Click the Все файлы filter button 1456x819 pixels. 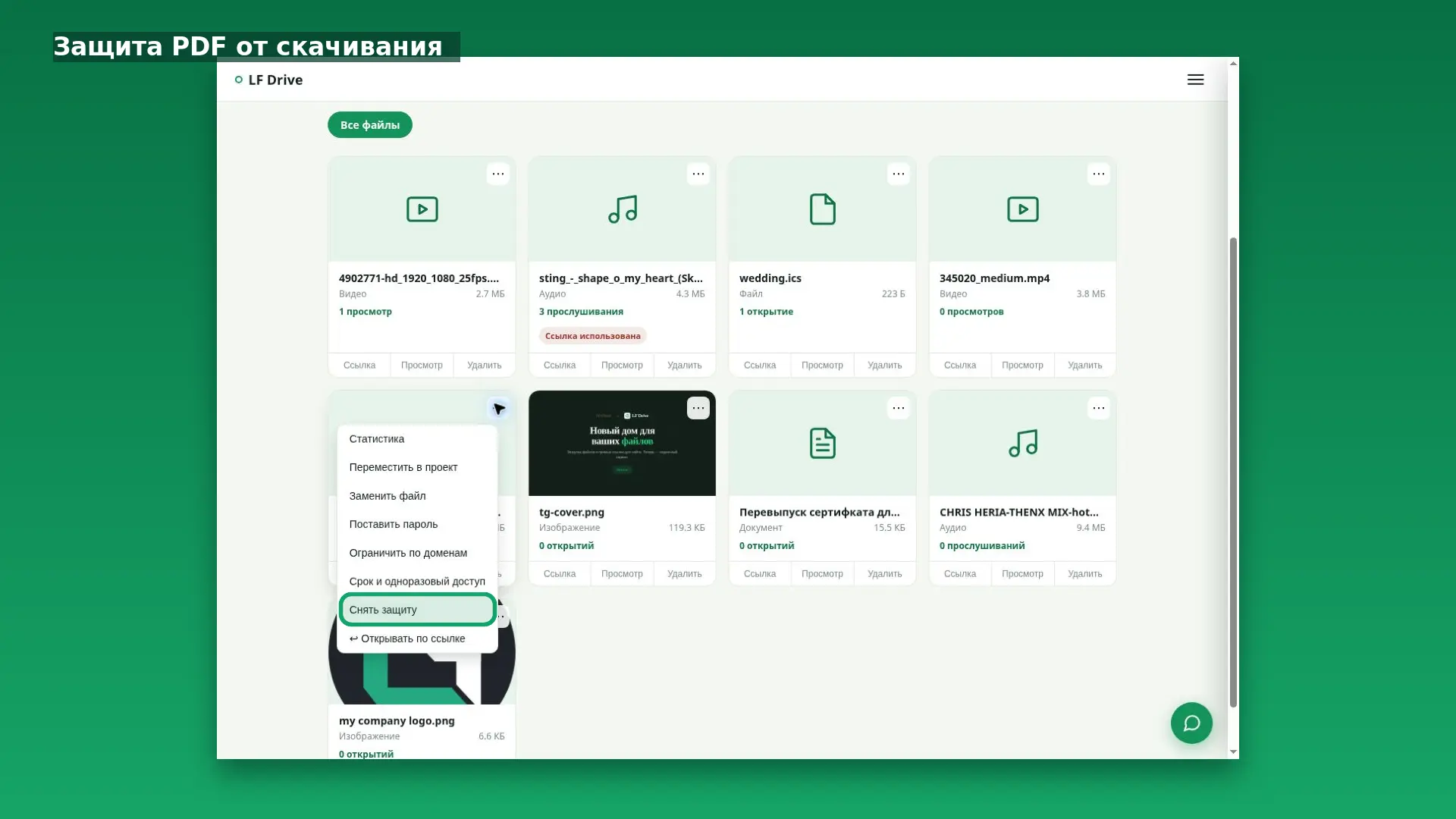coord(370,125)
